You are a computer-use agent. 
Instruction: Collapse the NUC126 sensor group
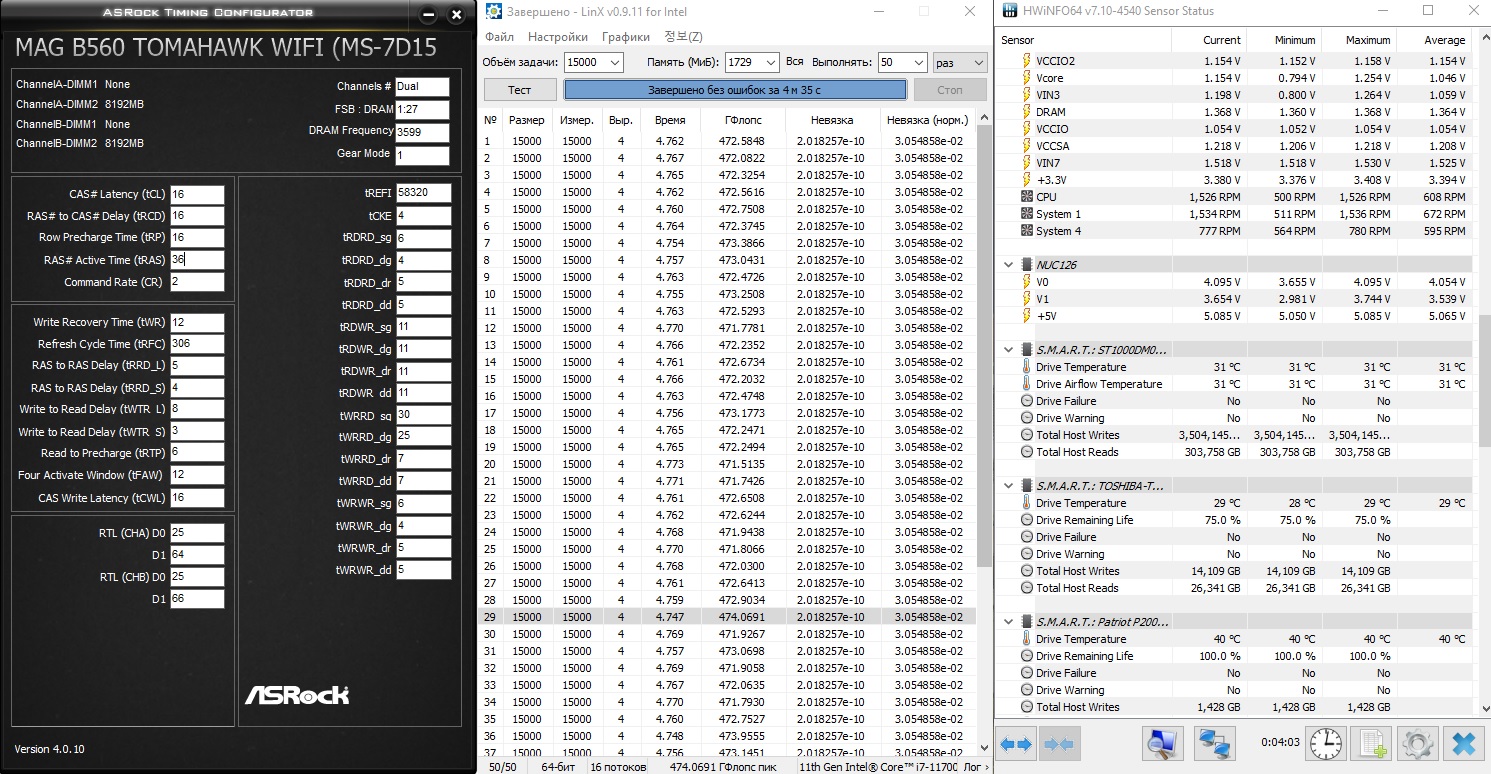(1008, 265)
